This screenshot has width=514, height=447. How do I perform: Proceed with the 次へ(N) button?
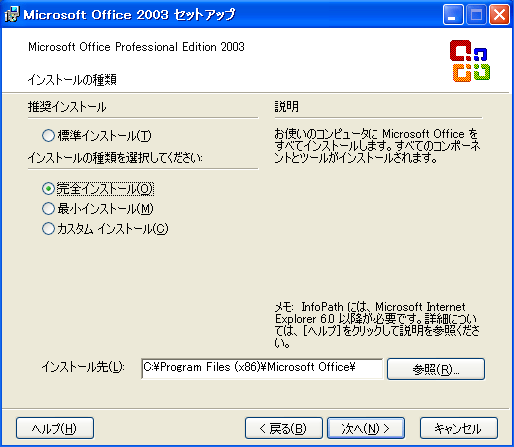[x=366, y=428]
